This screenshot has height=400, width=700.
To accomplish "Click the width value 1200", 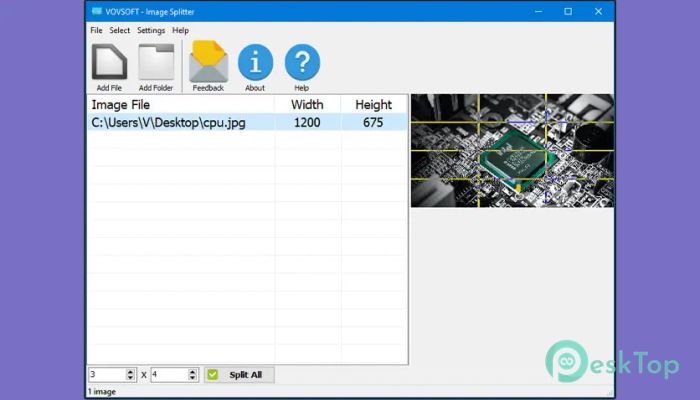I will click(x=307, y=122).
